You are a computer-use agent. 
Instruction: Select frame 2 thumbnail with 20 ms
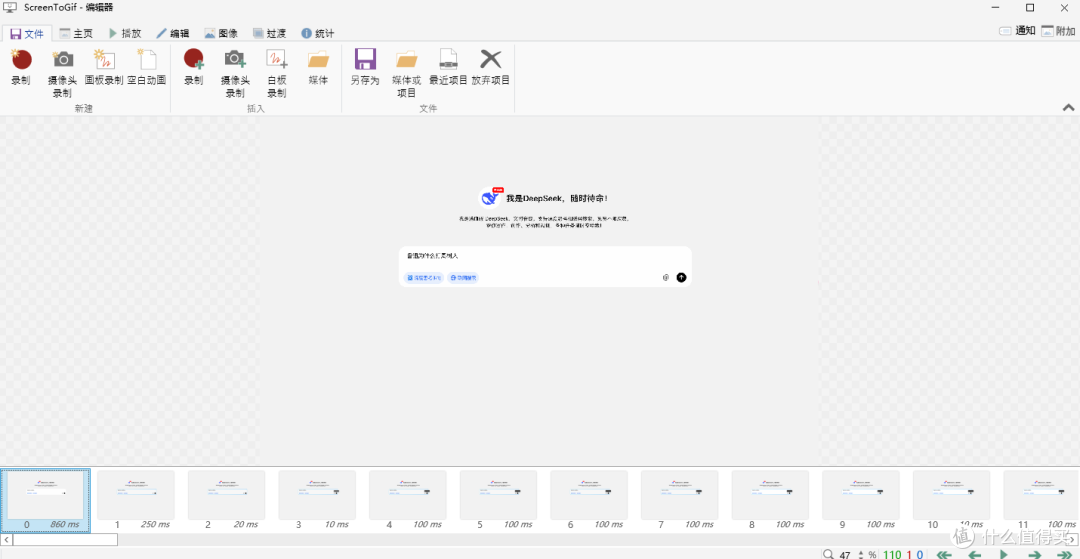[227, 500]
